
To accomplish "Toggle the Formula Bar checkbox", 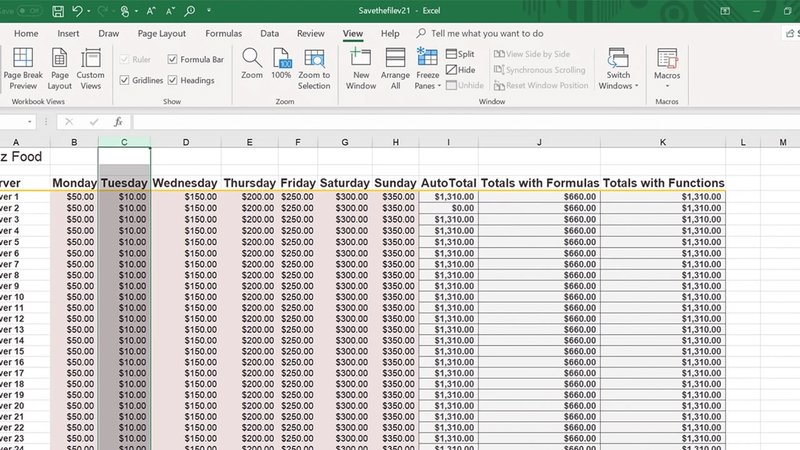I will coord(173,60).
